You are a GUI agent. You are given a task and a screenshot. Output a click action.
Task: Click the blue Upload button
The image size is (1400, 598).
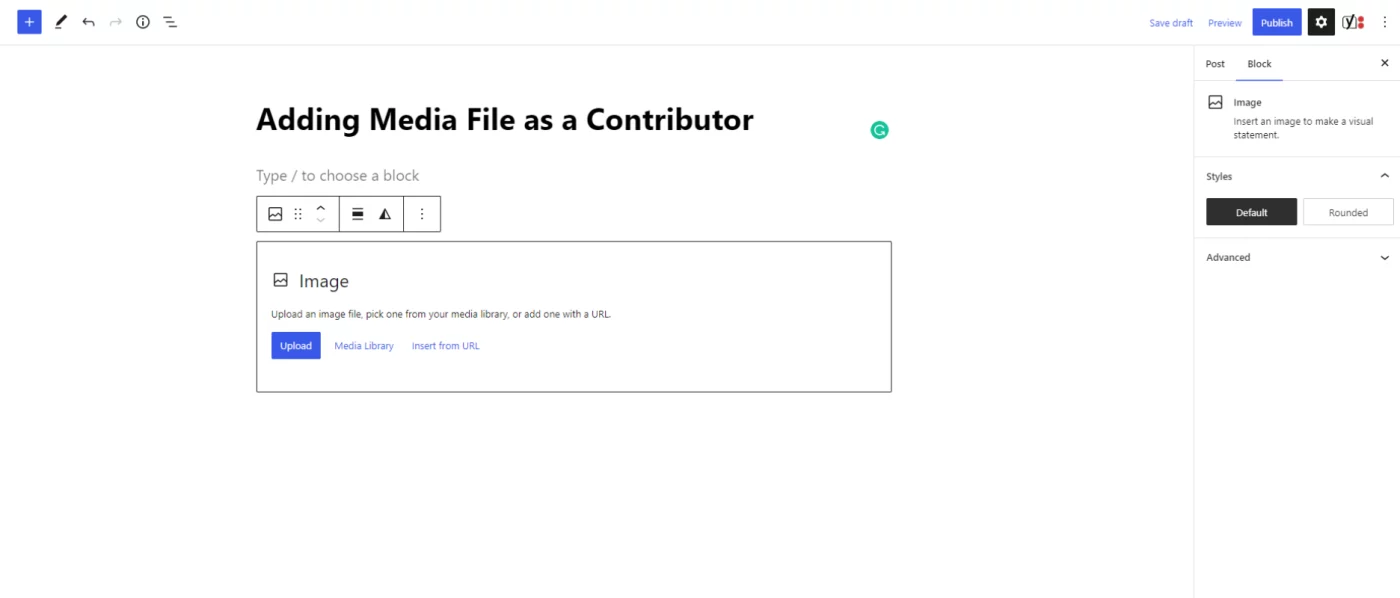(296, 346)
